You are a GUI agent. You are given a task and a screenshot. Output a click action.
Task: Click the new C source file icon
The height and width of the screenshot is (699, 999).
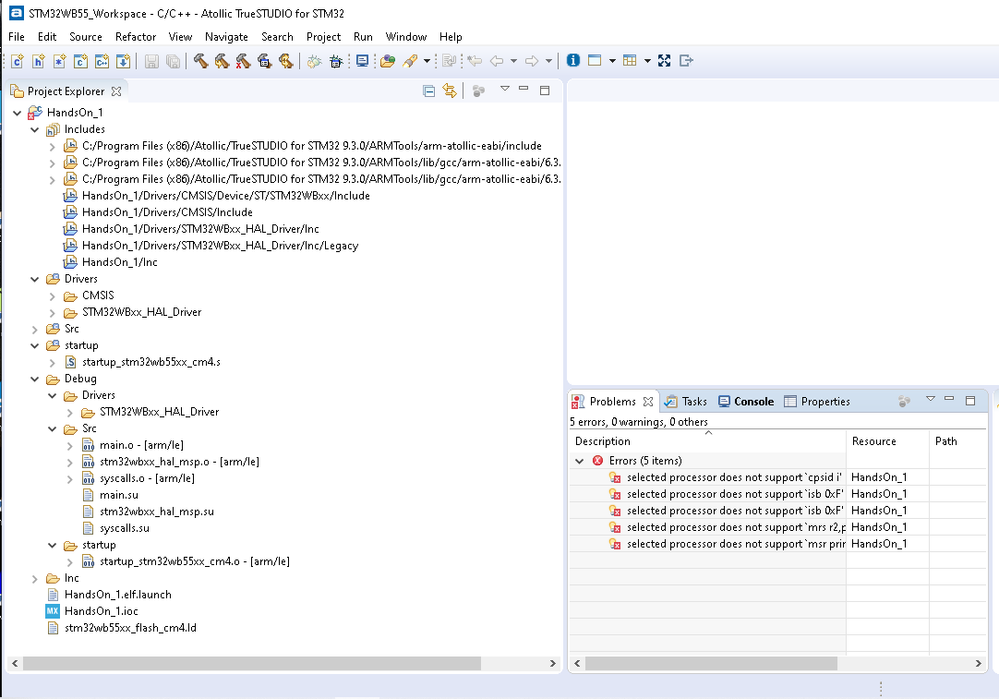17,61
